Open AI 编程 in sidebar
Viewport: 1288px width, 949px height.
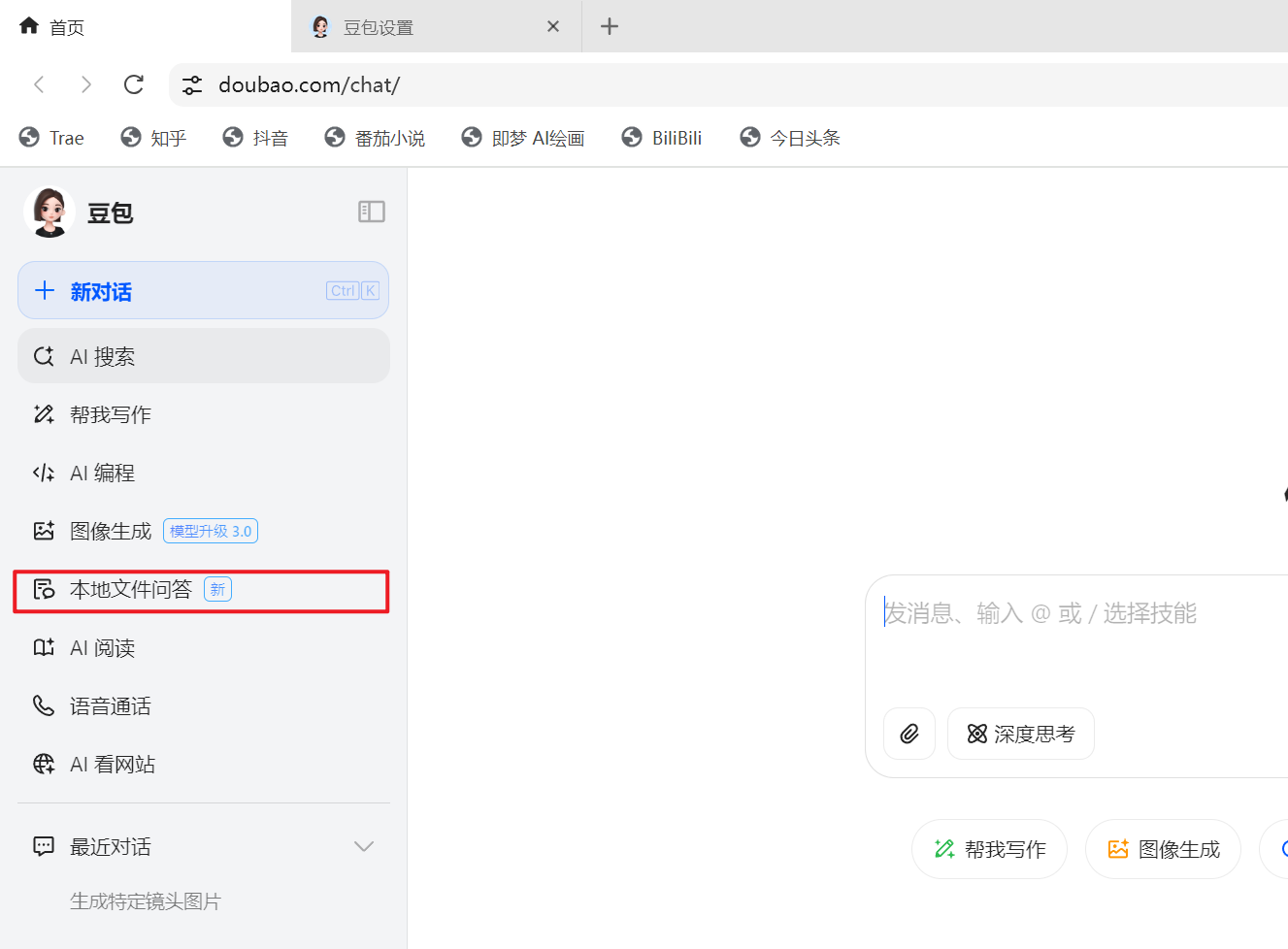click(204, 473)
